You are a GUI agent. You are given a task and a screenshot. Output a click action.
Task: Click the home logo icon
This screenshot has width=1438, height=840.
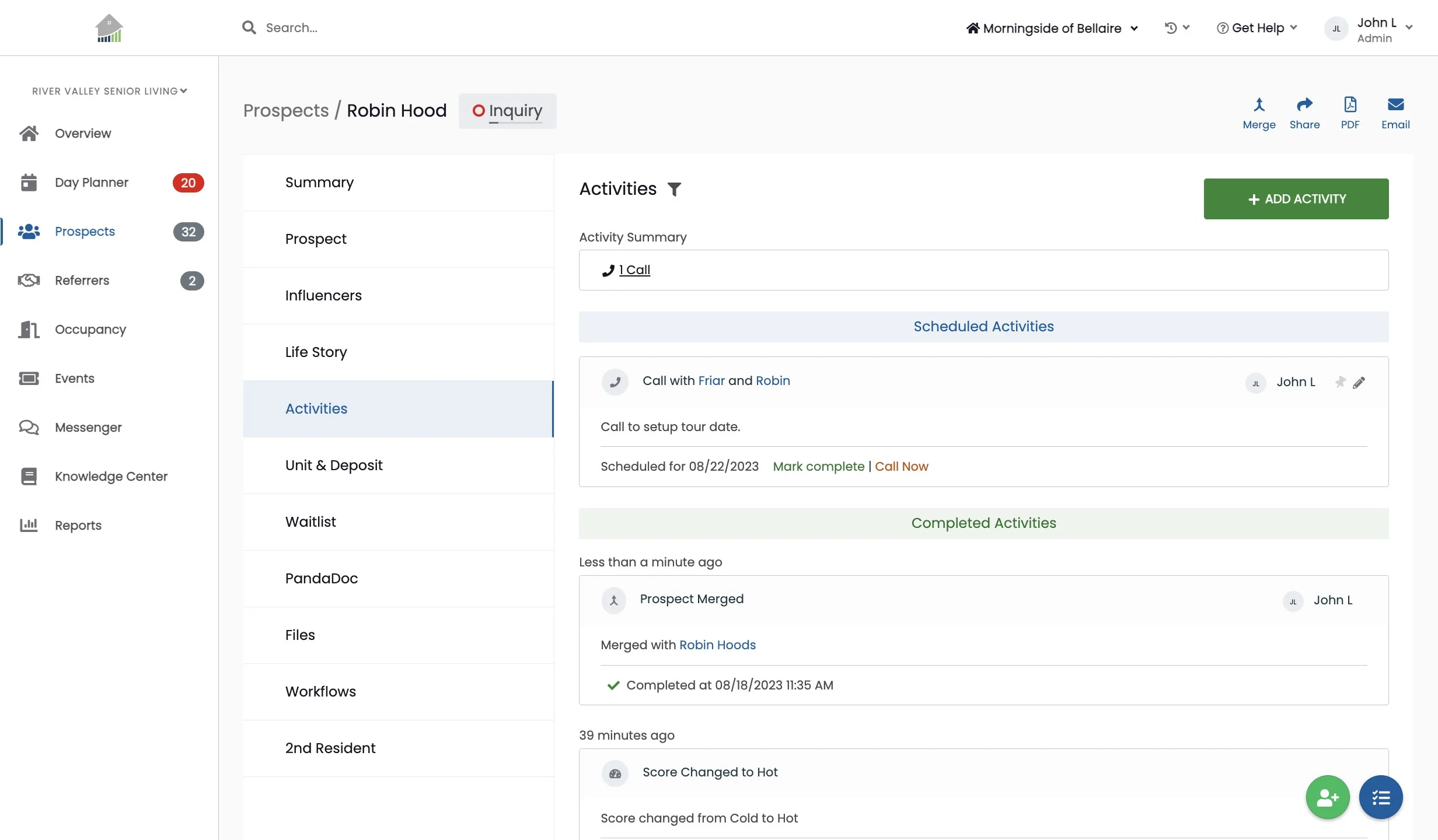[109, 28]
